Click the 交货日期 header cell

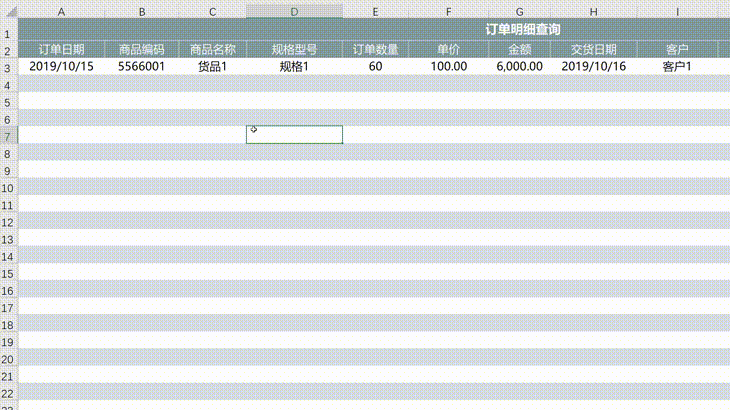[593, 49]
